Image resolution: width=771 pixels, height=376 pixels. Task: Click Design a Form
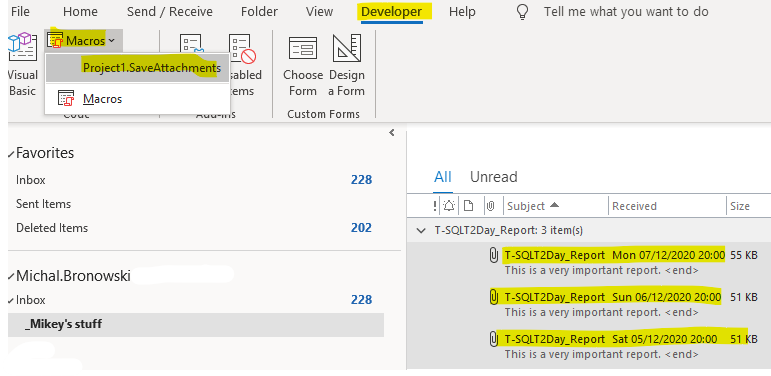click(x=347, y=64)
